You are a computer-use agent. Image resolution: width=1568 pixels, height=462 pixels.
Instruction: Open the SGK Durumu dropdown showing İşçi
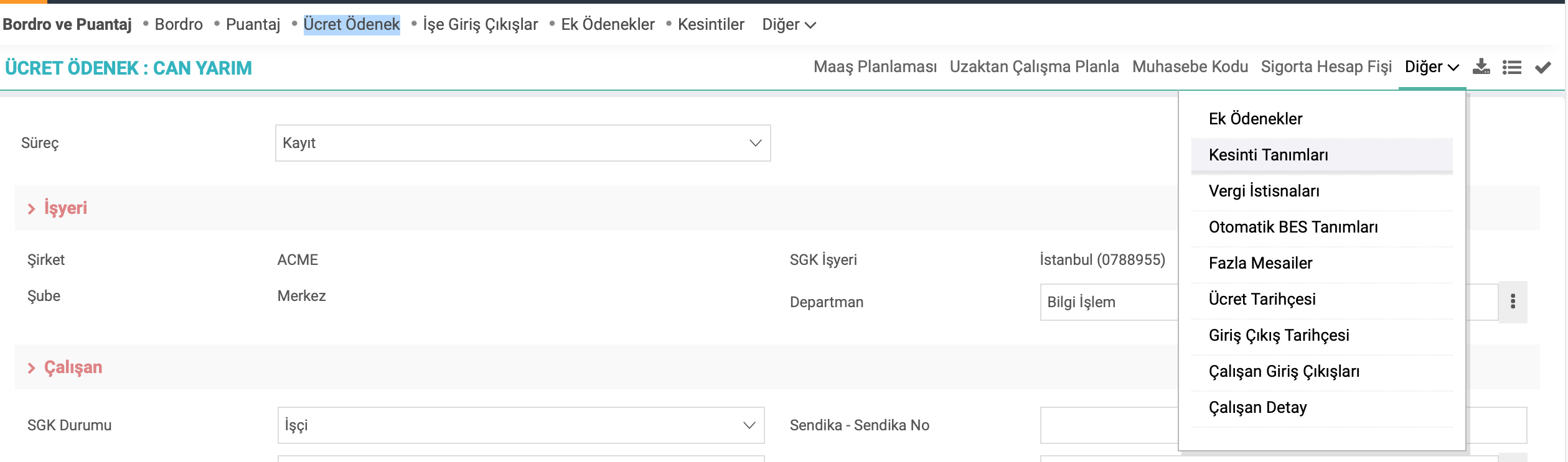(x=521, y=425)
